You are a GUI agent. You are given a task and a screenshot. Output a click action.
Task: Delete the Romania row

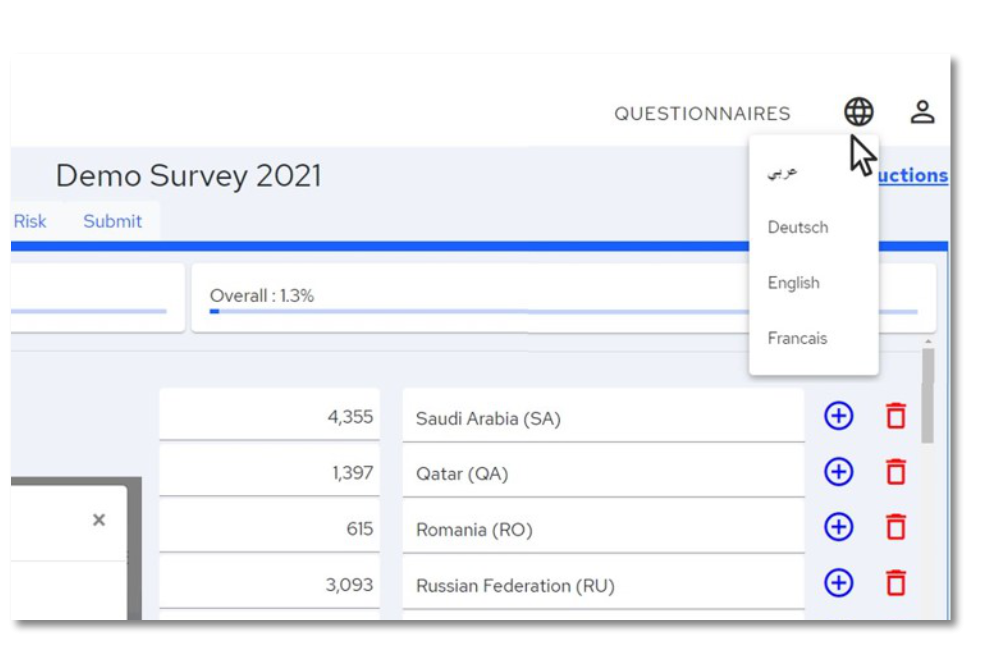click(896, 527)
